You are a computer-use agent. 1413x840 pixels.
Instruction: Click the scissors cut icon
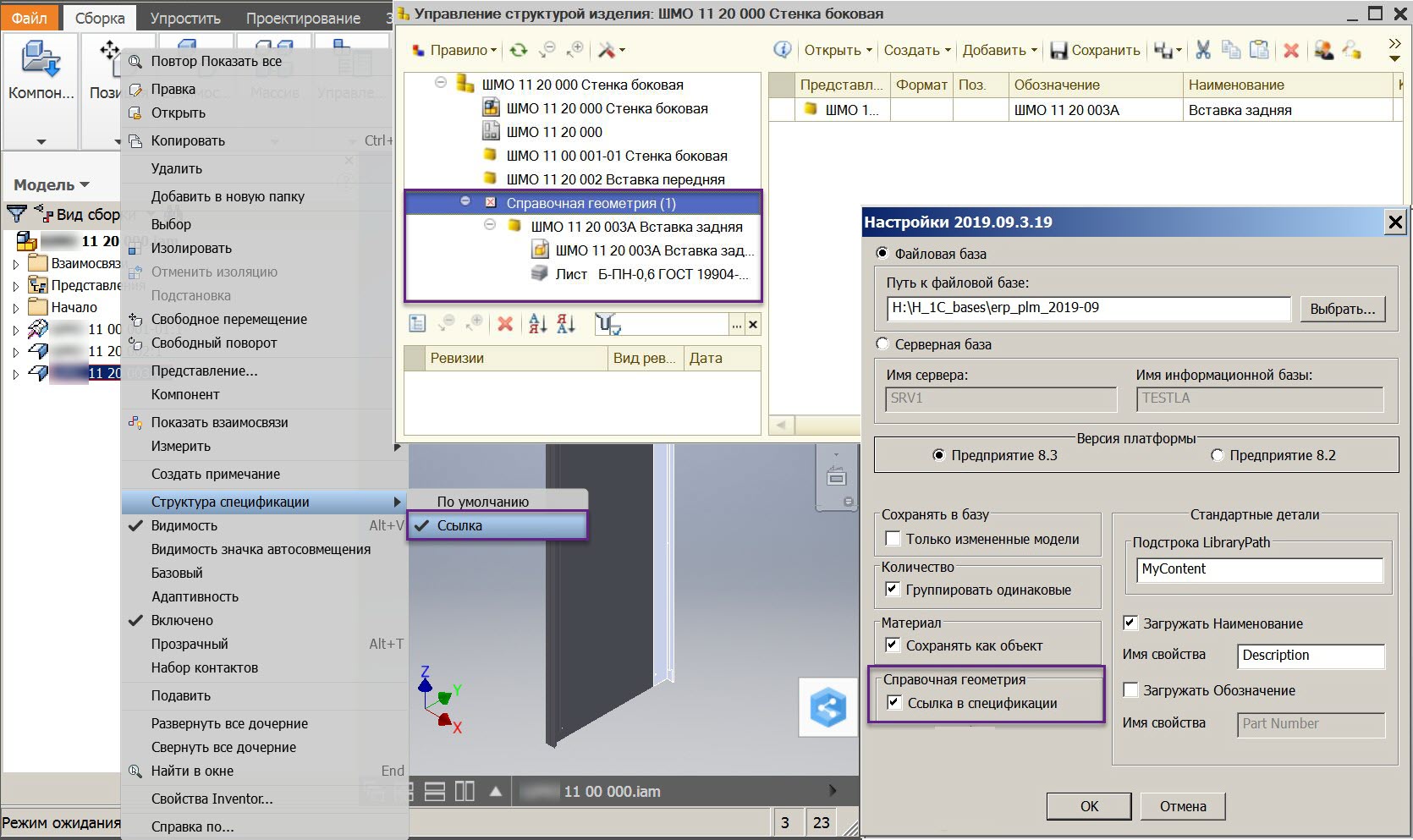pyautogui.click(x=1202, y=51)
